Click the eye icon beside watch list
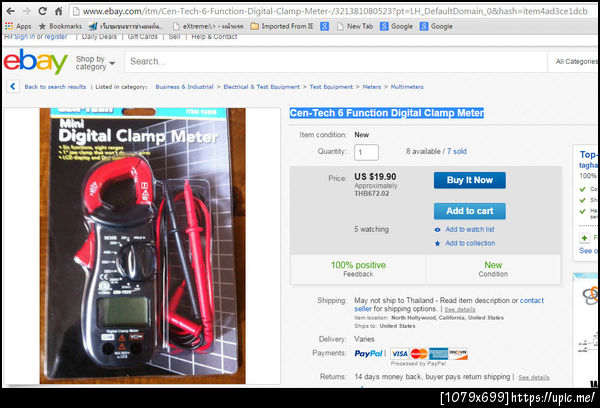Image resolution: width=600 pixels, height=408 pixels. (x=437, y=230)
